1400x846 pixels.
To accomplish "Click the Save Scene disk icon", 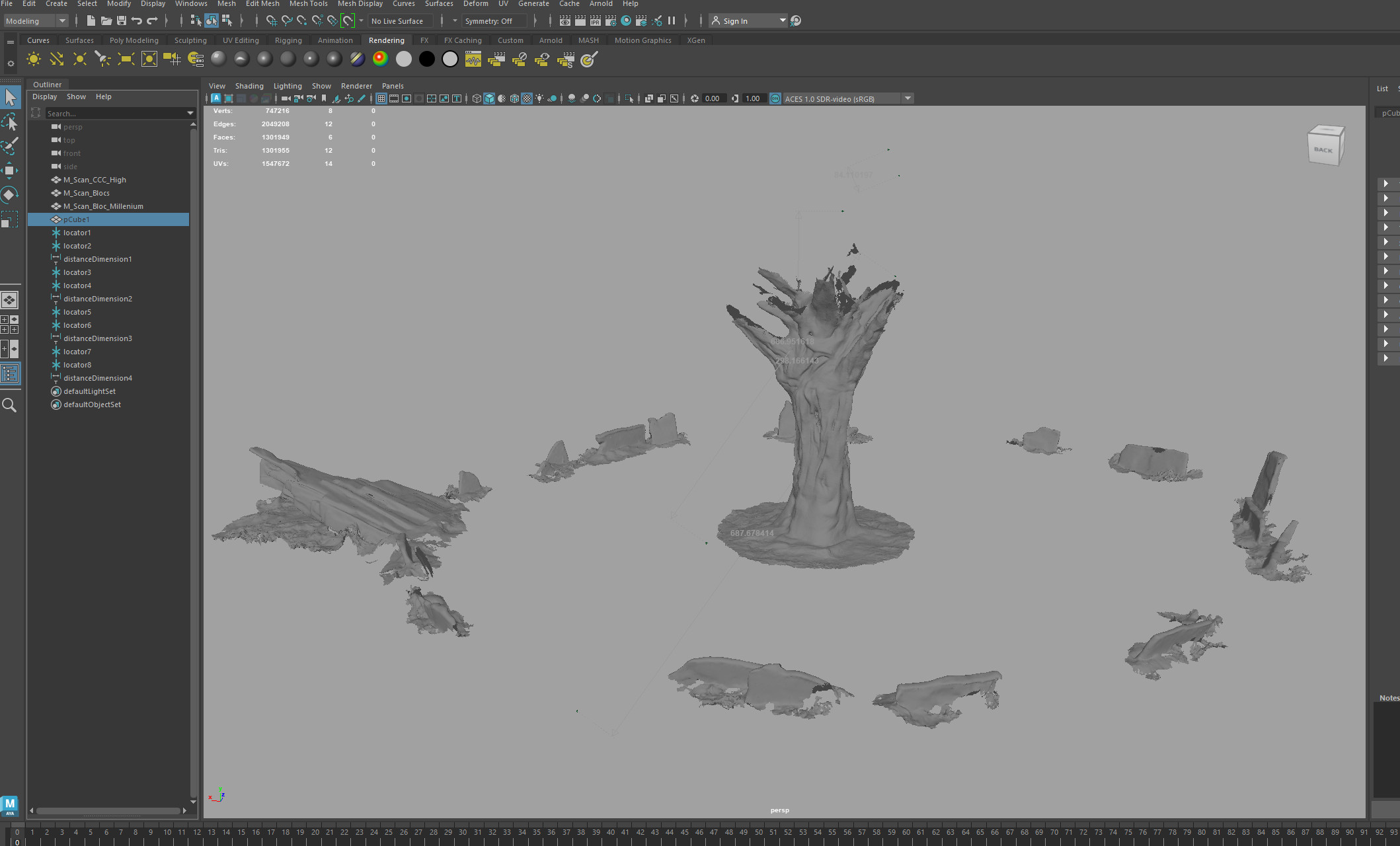I will tap(122, 21).
